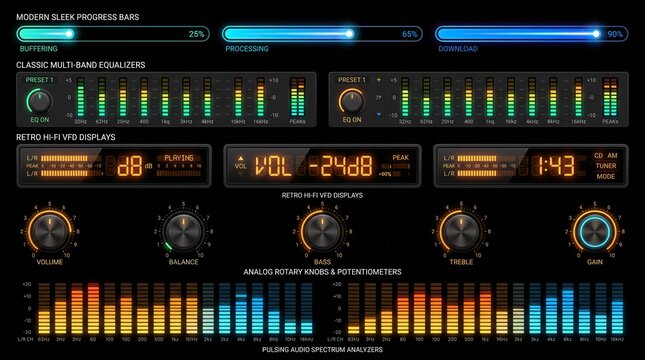Image resolution: width=645 pixels, height=360 pixels.
Task: Click the PEAKs meter in the right equalizer
Action: point(610,97)
